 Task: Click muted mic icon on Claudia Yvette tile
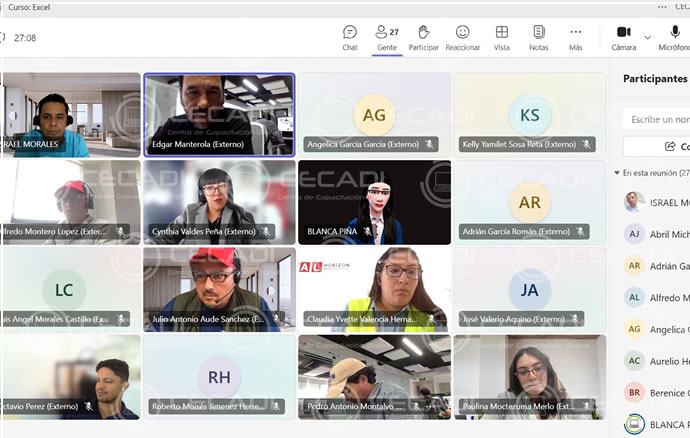coord(431,319)
